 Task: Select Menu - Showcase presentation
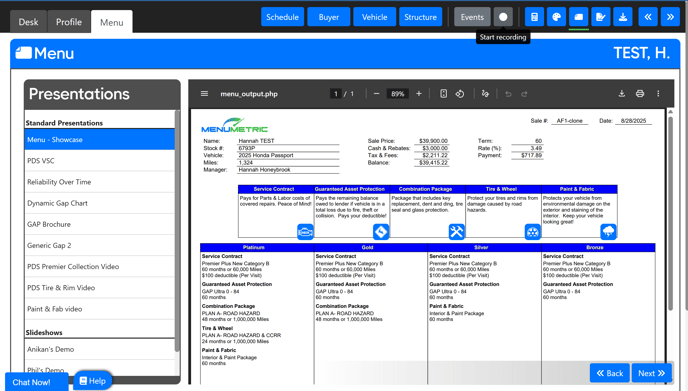click(100, 140)
